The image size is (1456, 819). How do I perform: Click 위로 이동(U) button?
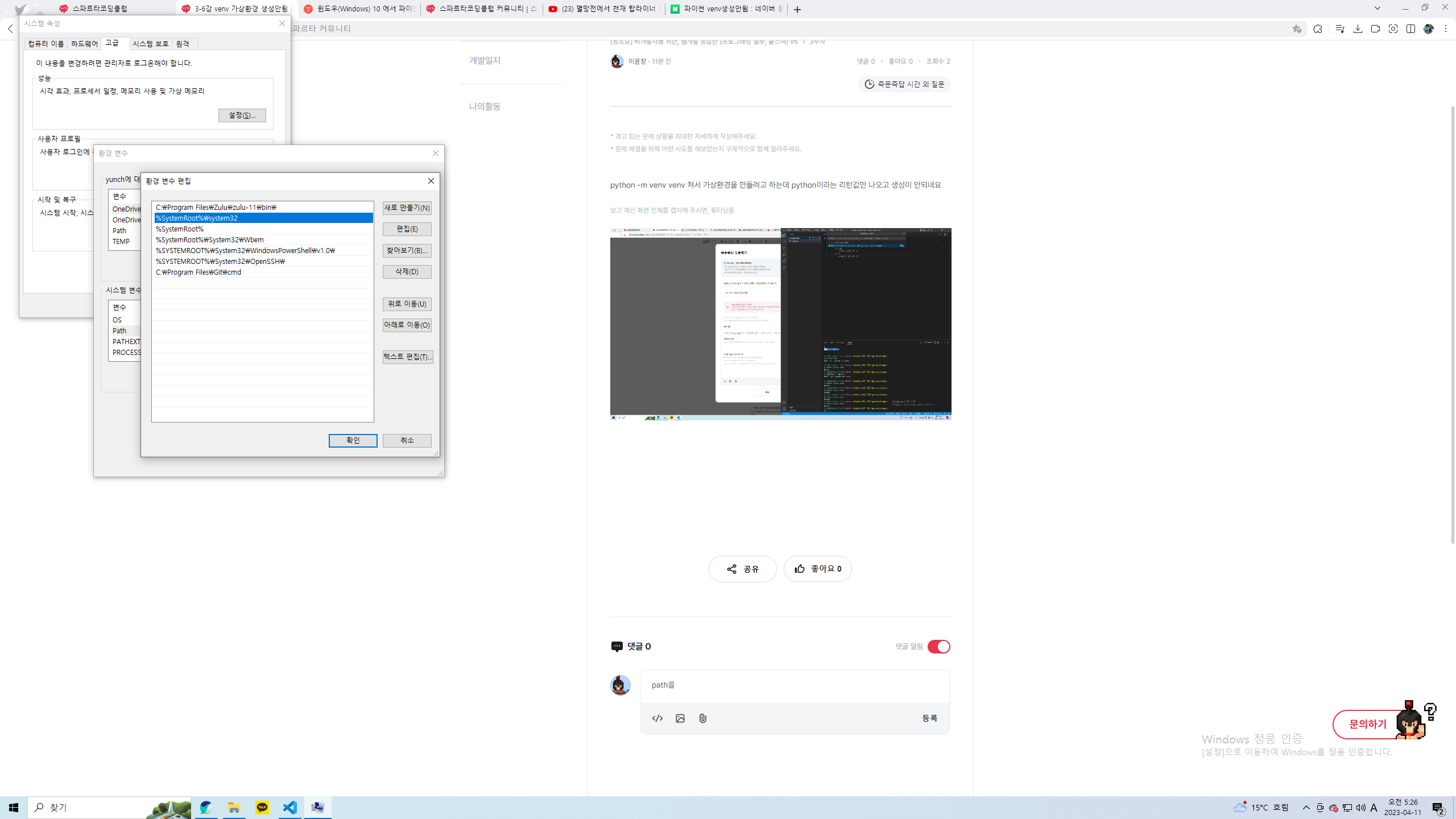pos(407,304)
